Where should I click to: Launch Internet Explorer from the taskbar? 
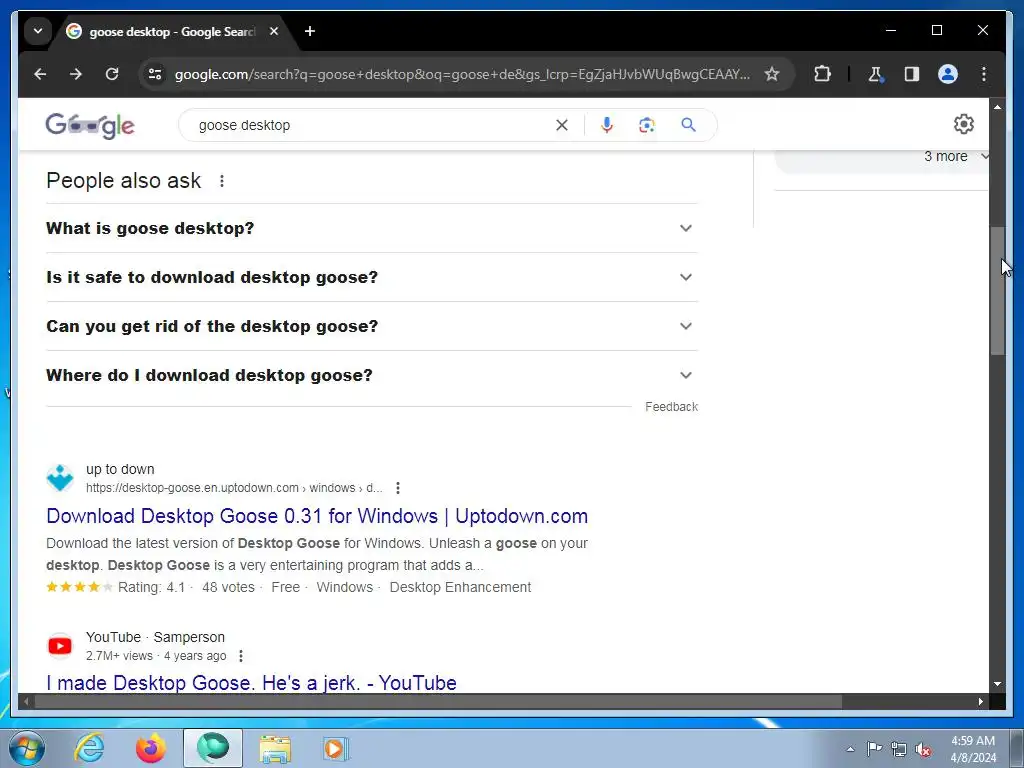89,748
